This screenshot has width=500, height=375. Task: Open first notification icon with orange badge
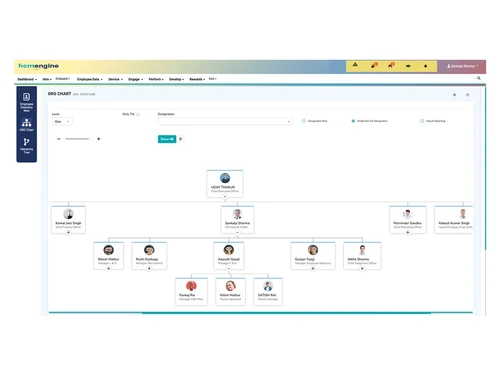pyautogui.click(x=374, y=65)
